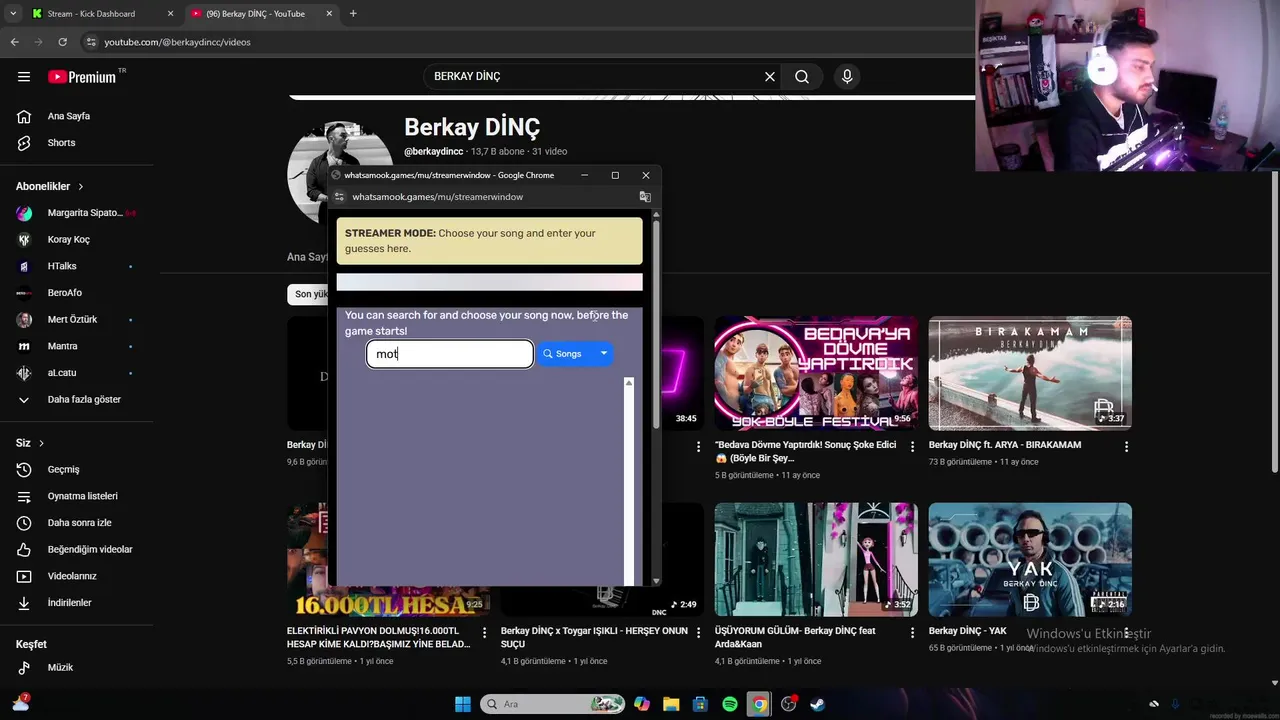Open options for BIRAKAMAM video
Image resolution: width=1280 pixels, height=720 pixels.
point(1126,447)
